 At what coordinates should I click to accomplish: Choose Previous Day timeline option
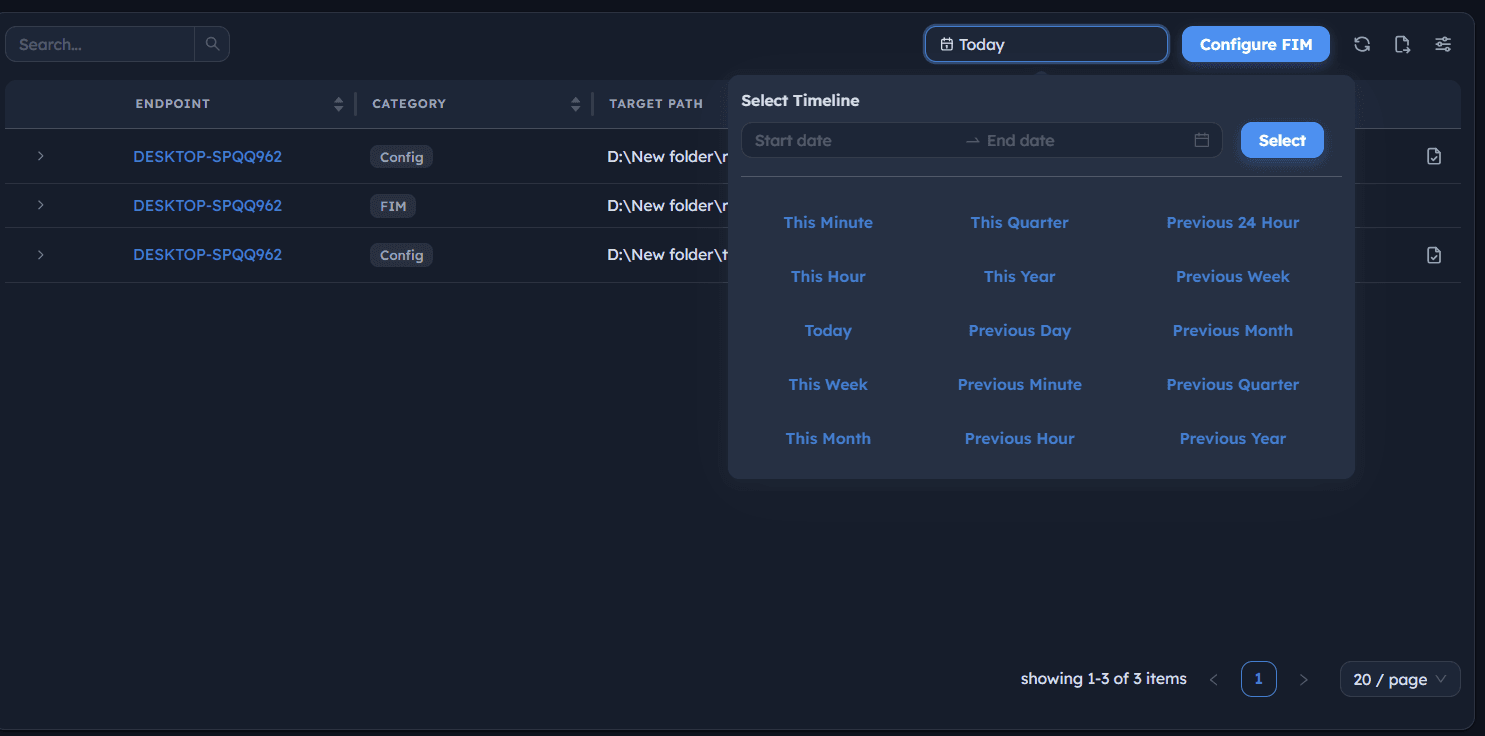1019,330
